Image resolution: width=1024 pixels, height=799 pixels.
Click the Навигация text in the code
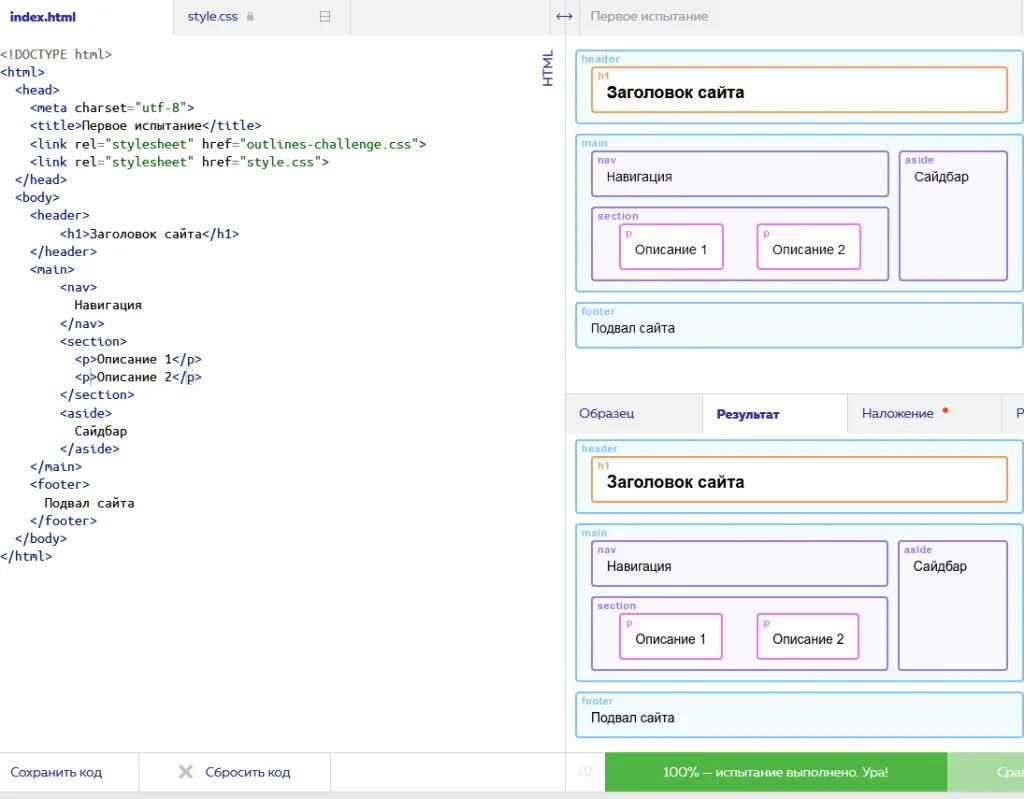point(108,305)
